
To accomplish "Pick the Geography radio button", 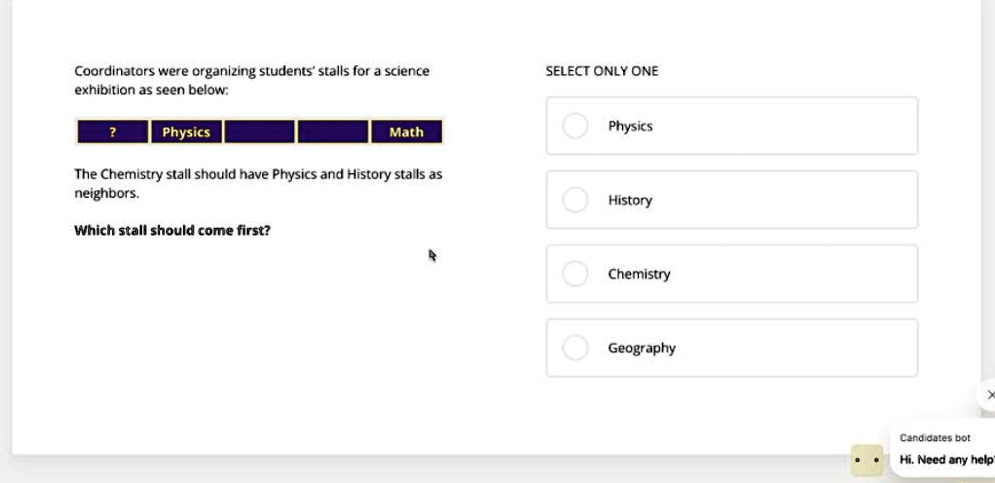I will (575, 348).
